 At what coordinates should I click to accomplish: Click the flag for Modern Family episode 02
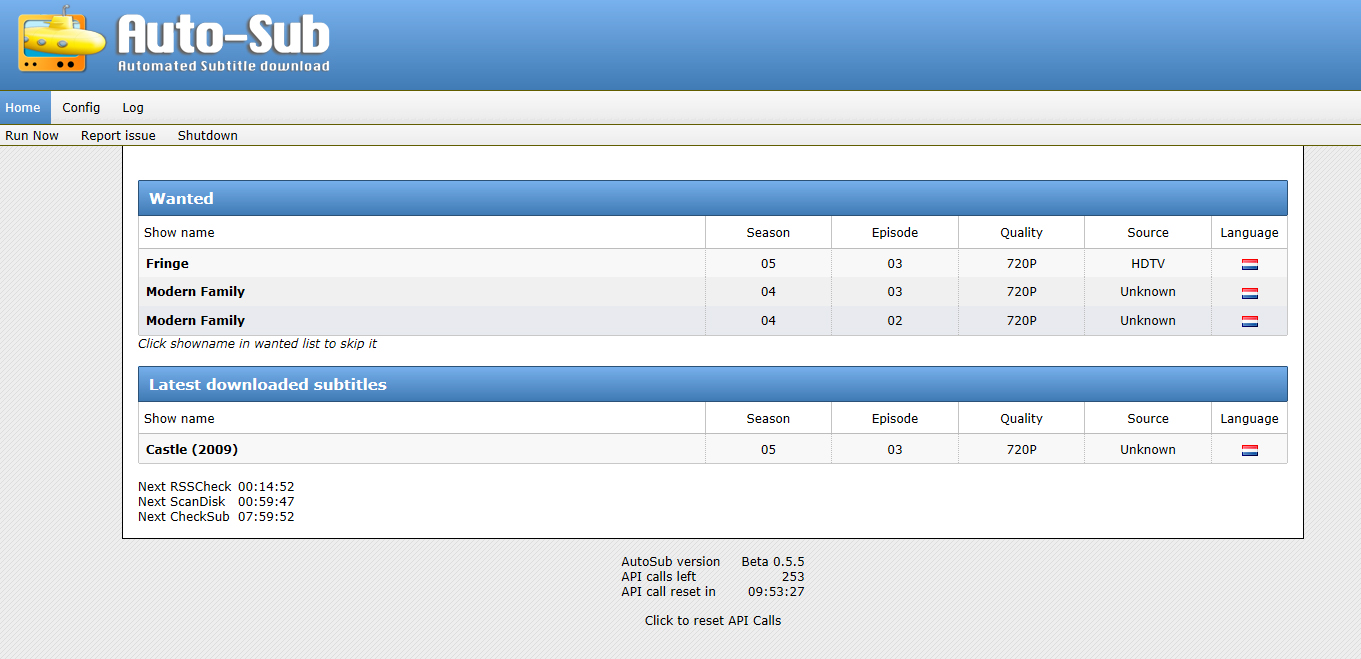pyautogui.click(x=1249, y=322)
